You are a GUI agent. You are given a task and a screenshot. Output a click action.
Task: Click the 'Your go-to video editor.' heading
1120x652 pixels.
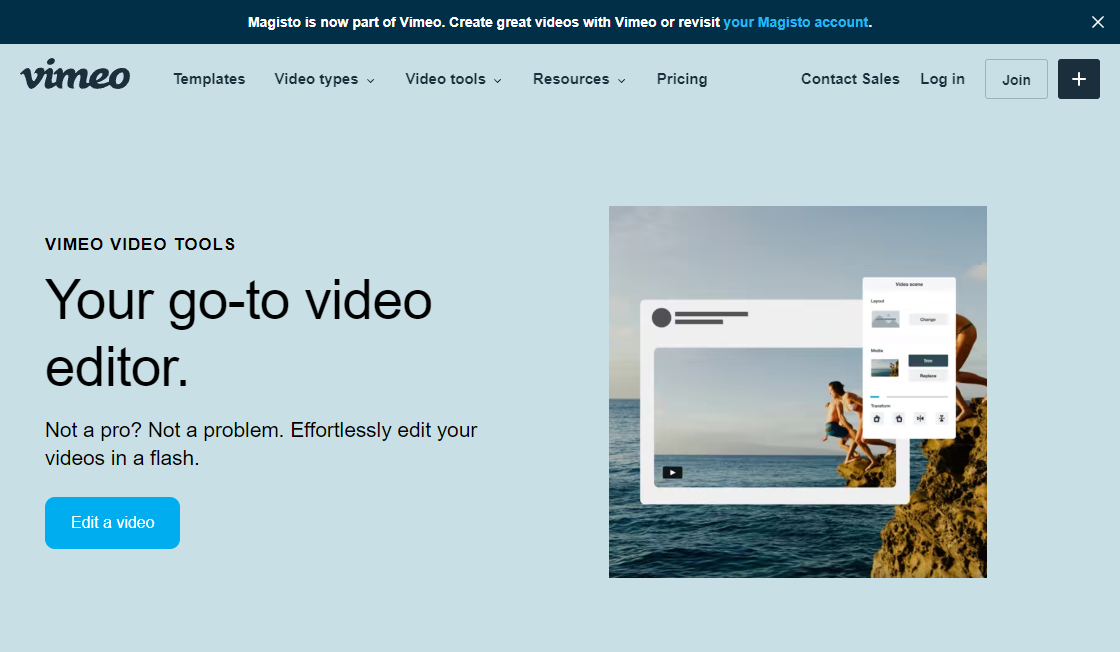239,333
